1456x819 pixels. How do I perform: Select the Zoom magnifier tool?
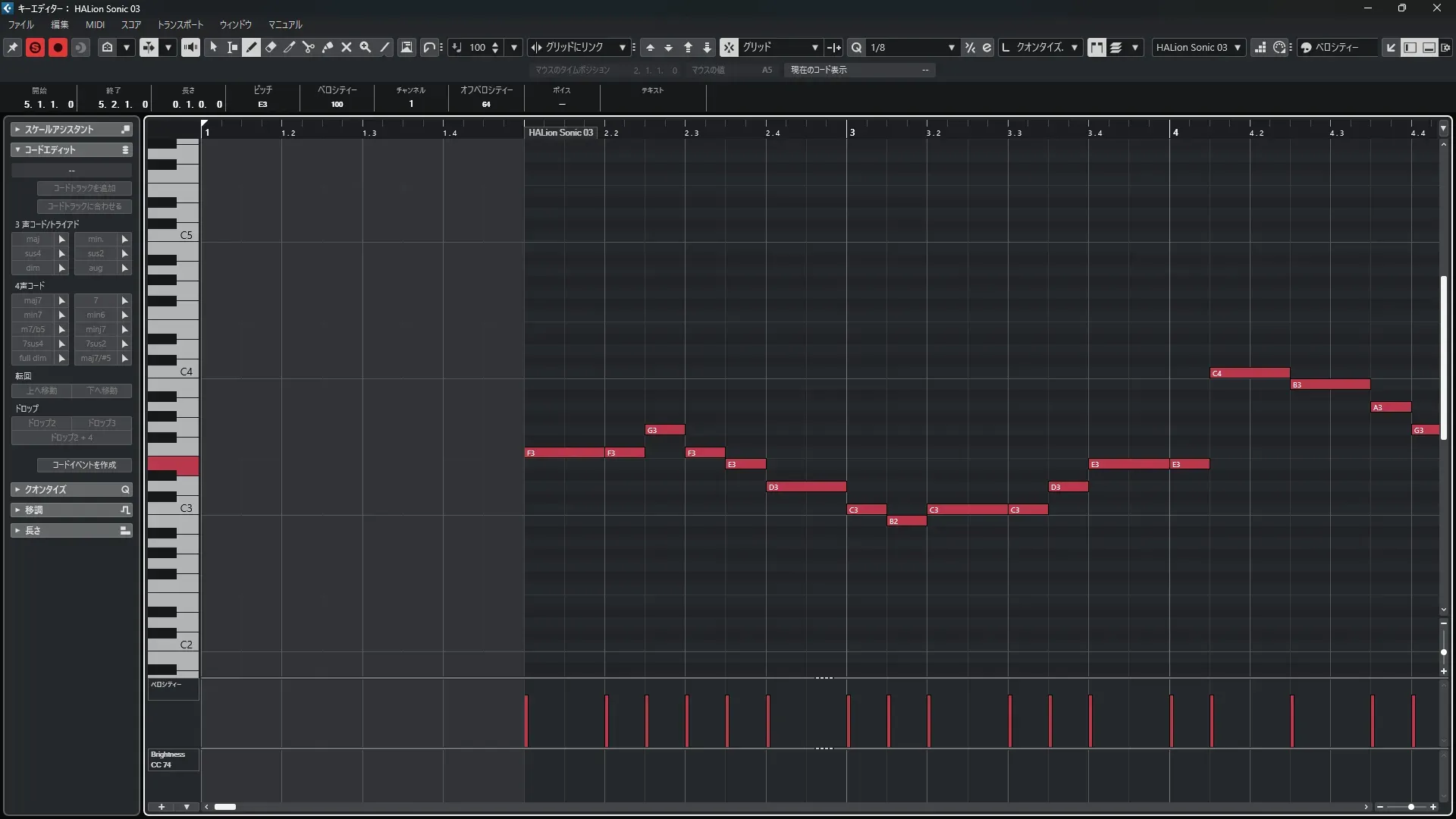tap(366, 47)
